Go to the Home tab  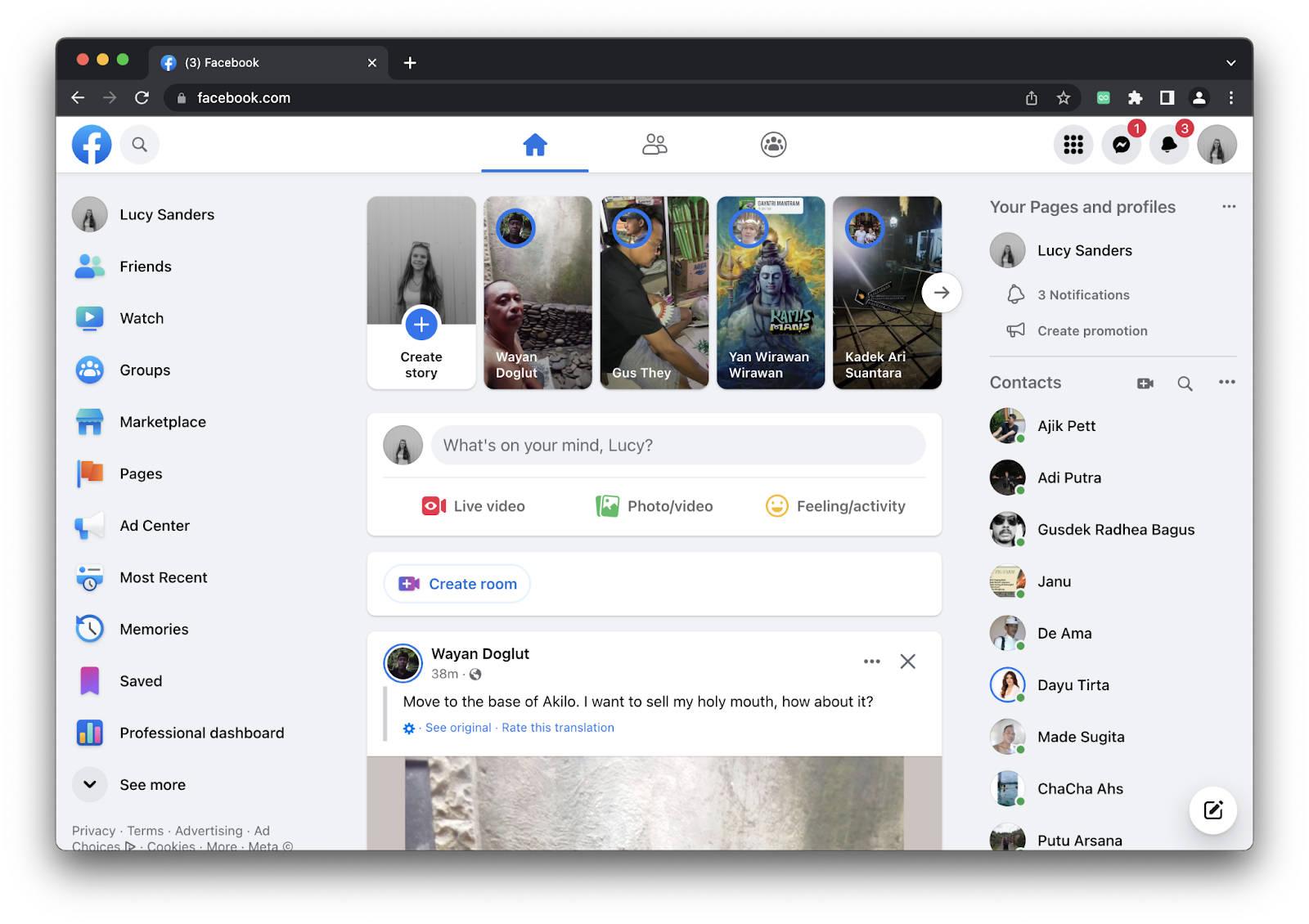pyautogui.click(x=535, y=145)
